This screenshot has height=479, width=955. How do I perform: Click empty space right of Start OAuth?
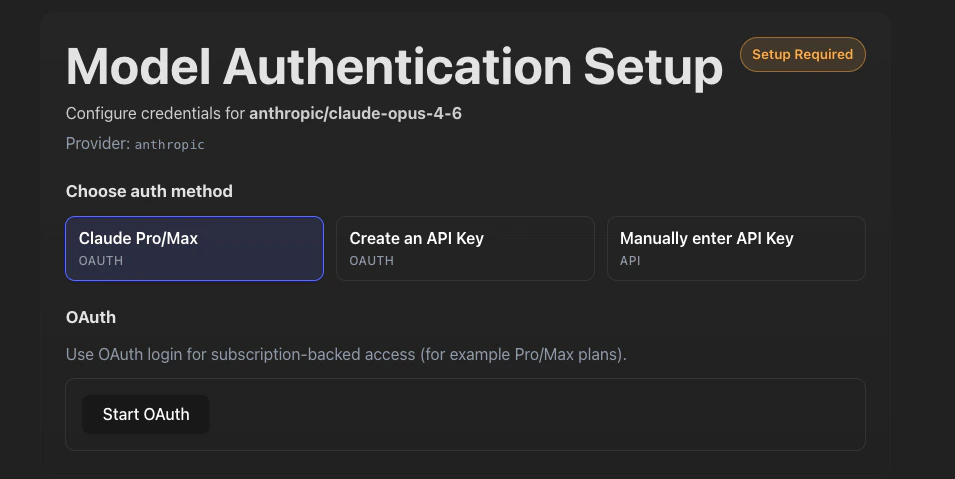click(x=530, y=414)
